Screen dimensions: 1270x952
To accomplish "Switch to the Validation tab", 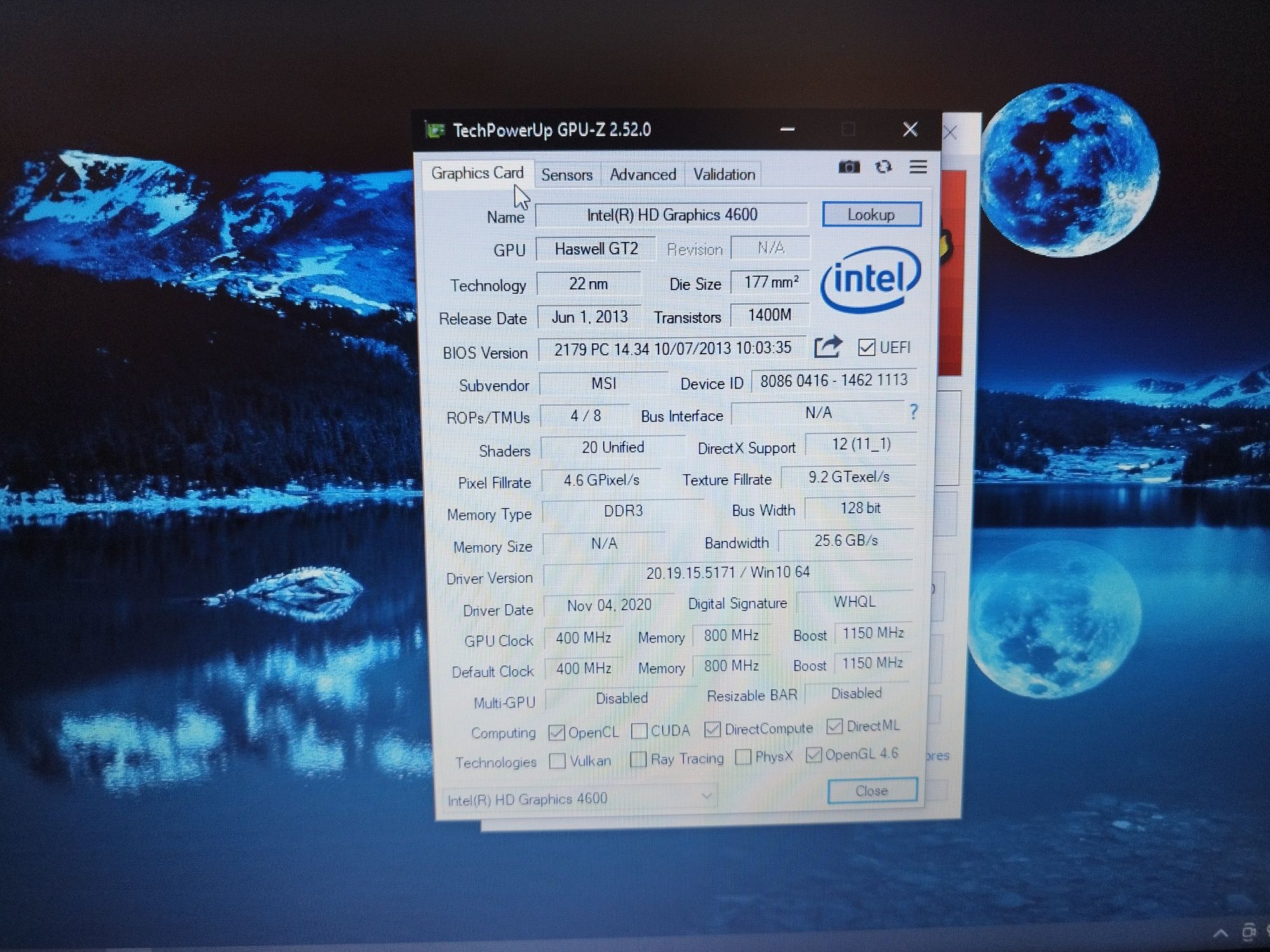I will click(724, 175).
